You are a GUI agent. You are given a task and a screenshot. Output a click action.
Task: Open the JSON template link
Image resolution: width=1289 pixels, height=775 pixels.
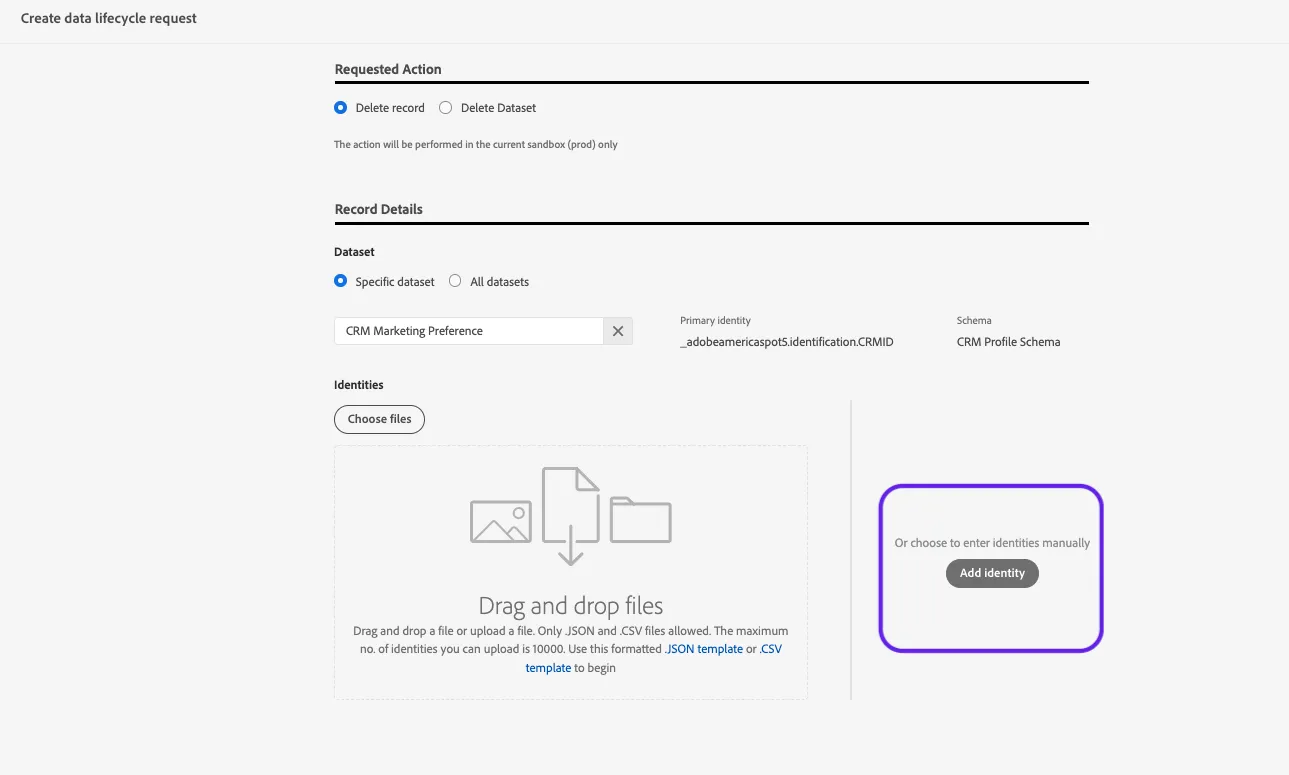(x=704, y=649)
